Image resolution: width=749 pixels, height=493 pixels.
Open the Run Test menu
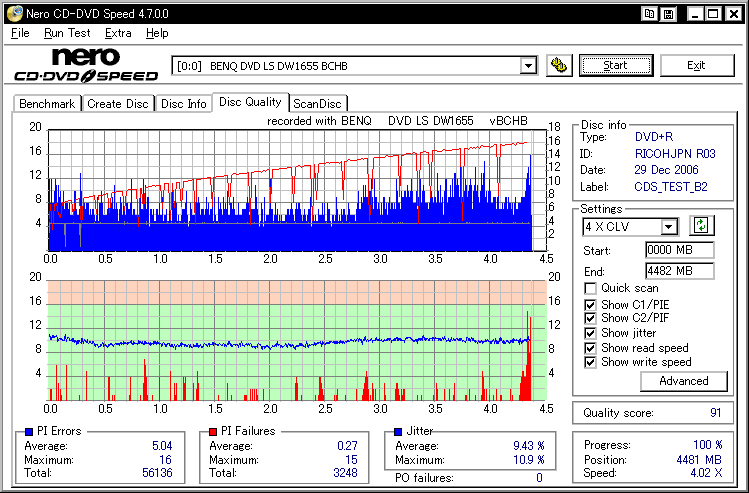coord(68,33)
